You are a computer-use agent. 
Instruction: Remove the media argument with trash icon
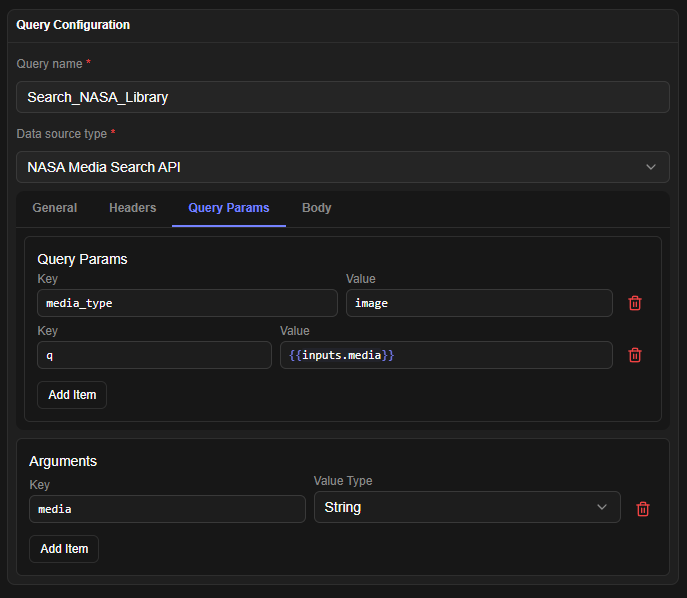643,509
